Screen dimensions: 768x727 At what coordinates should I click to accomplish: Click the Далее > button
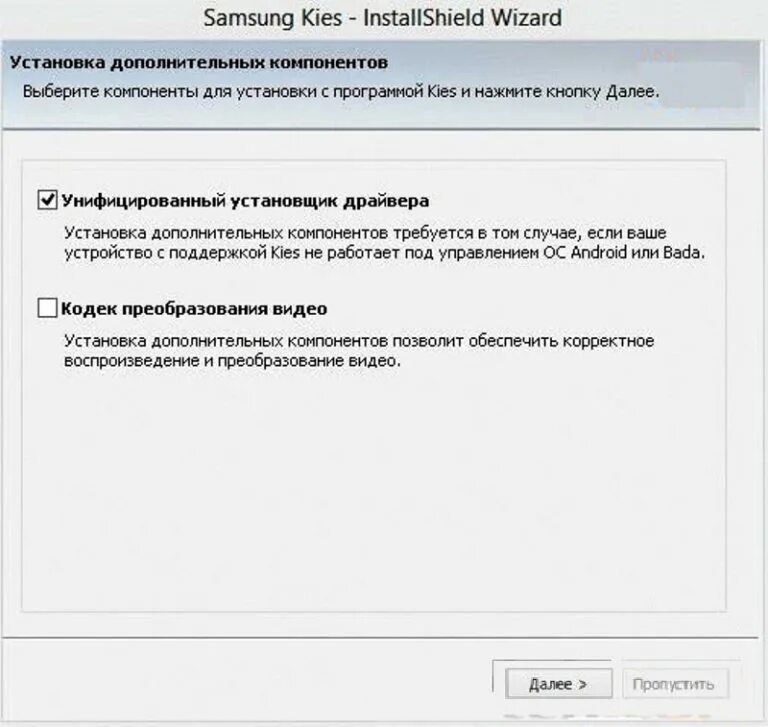[558, 684]
